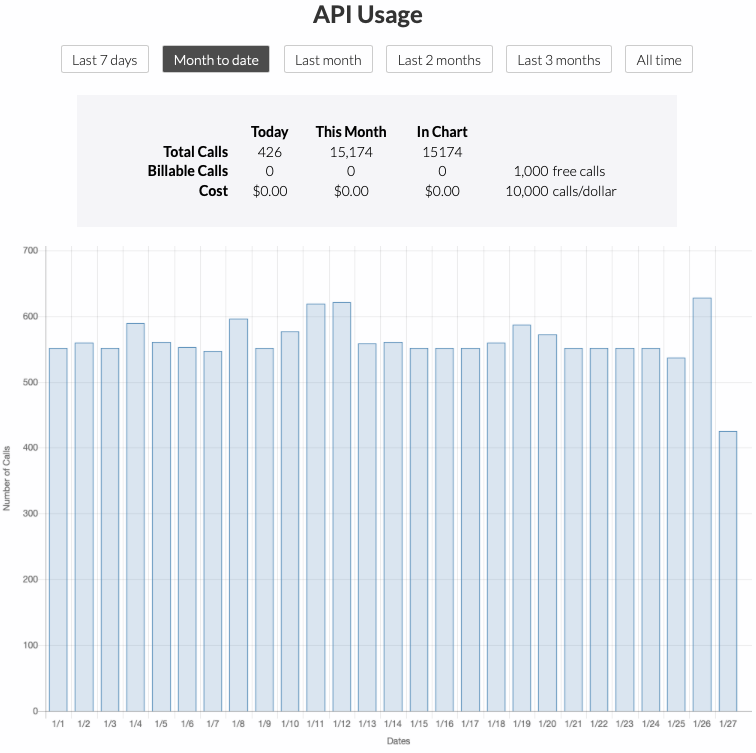
Task: Click the This Month total calls value
Action: tap(351, 152)
